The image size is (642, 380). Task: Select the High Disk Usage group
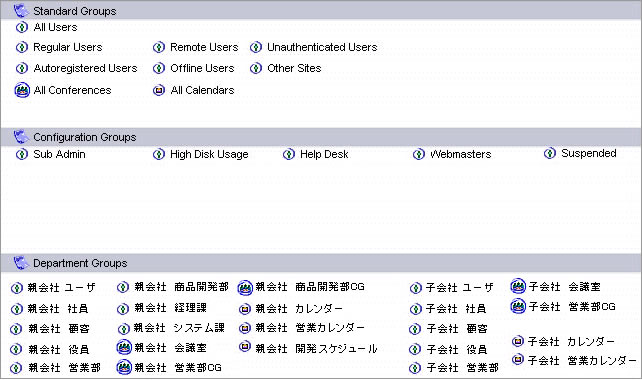tap(209, 154)
